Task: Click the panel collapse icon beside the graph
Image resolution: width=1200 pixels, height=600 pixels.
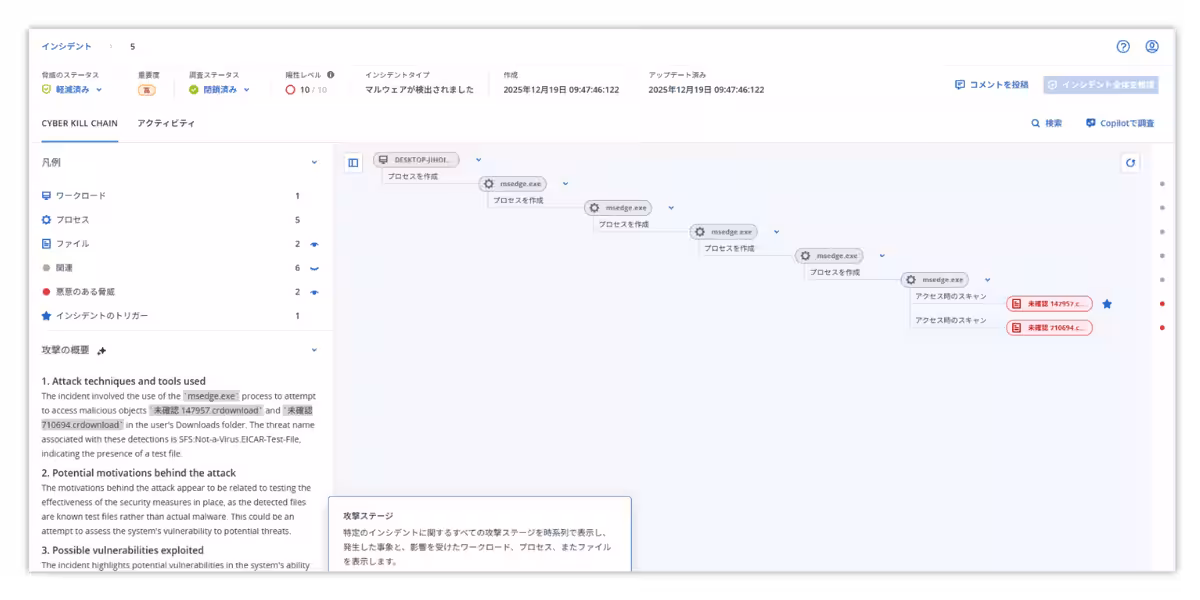Action: pos(352,163)
